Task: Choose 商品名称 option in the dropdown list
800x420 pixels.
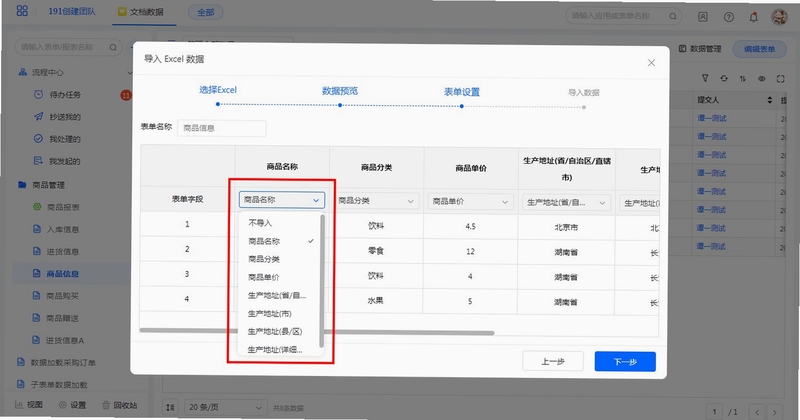Action: (264, 241)
